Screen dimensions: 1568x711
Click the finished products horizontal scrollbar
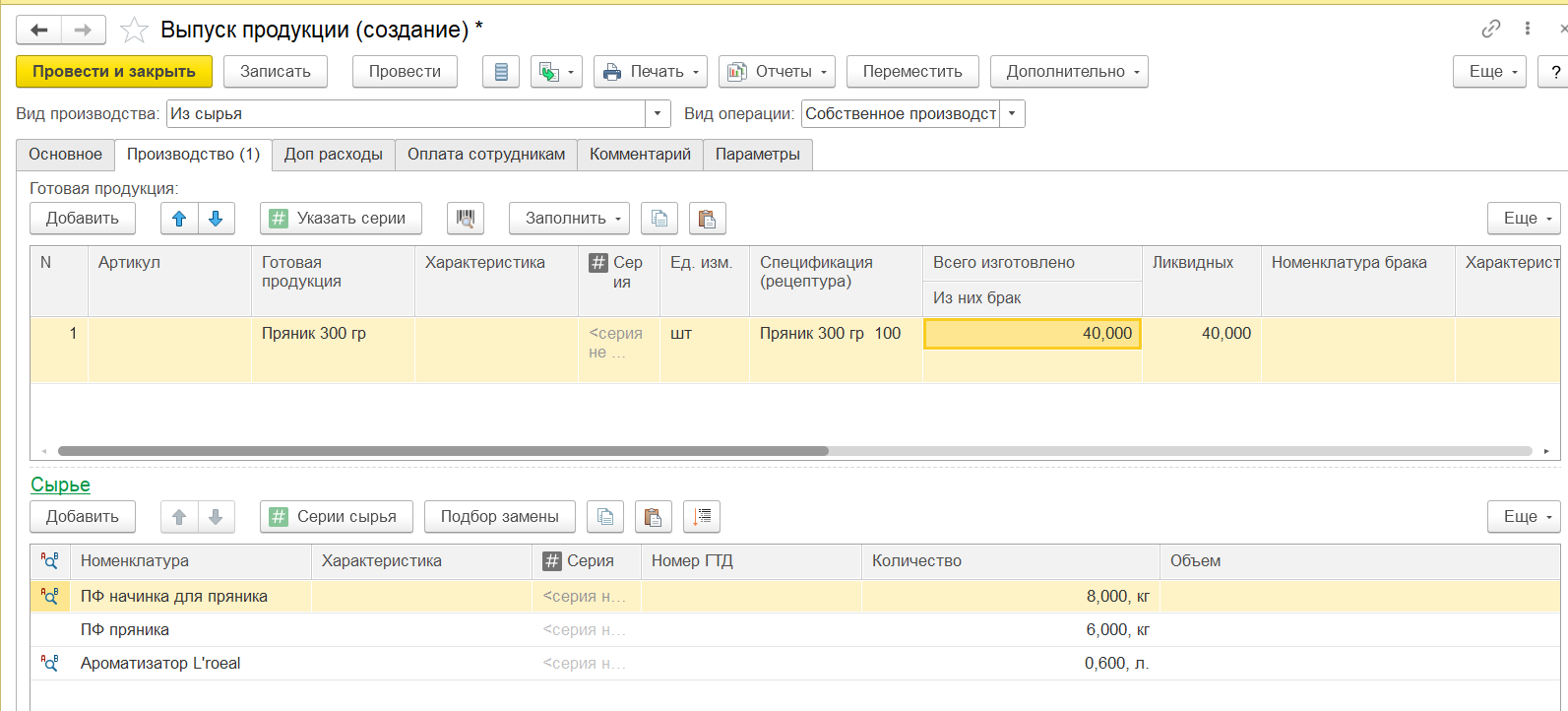coord(443,451)
